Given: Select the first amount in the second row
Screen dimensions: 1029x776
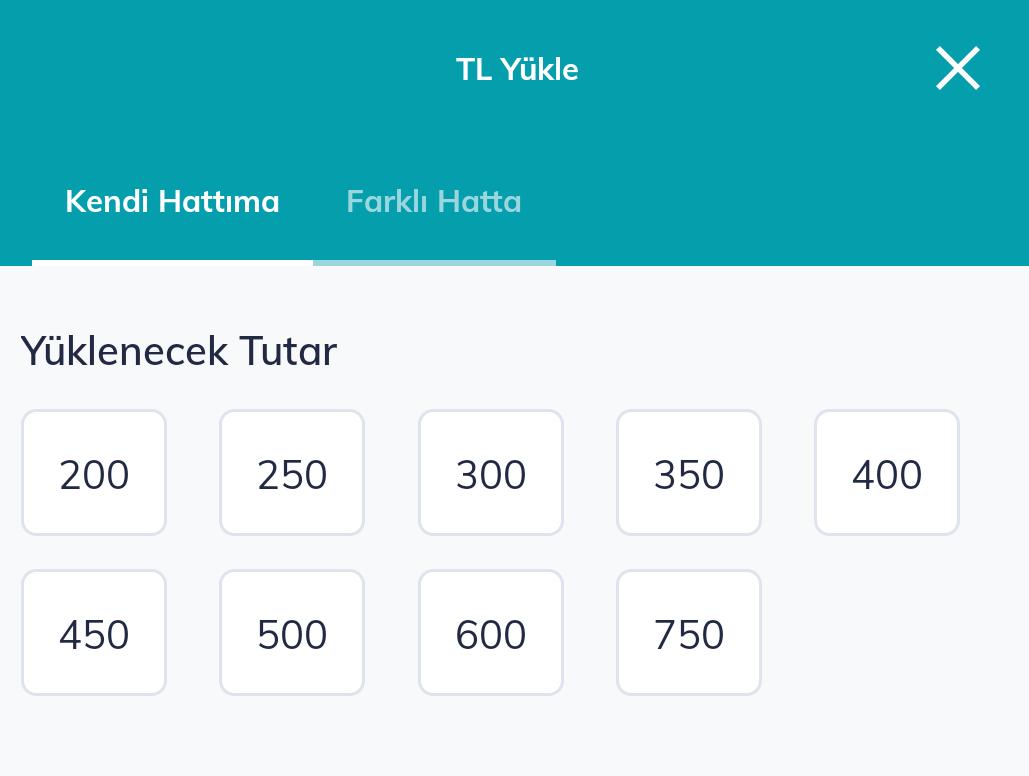Looking at the screenshot, I should click(x=94, y=632).
